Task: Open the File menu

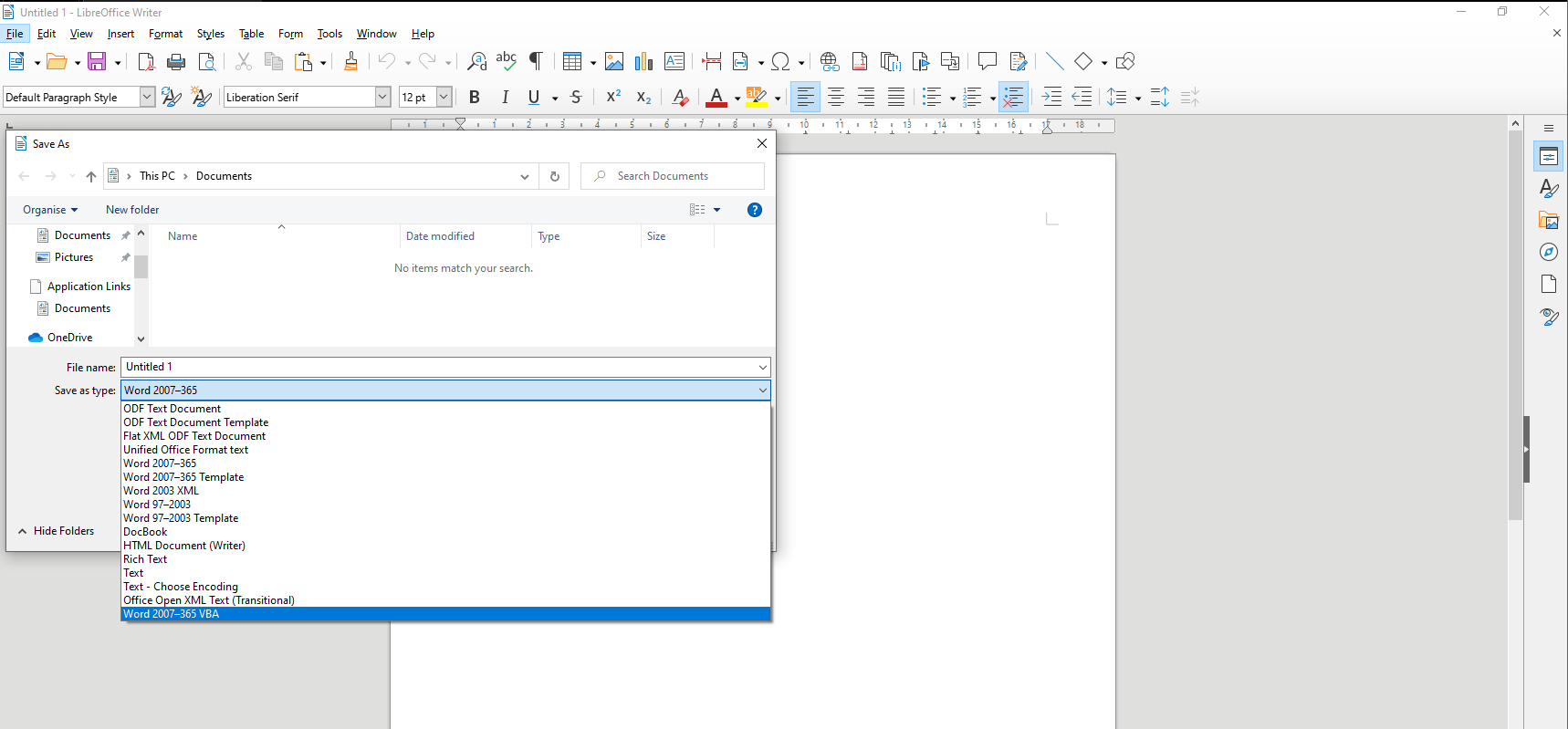Action: click(15, 34)
